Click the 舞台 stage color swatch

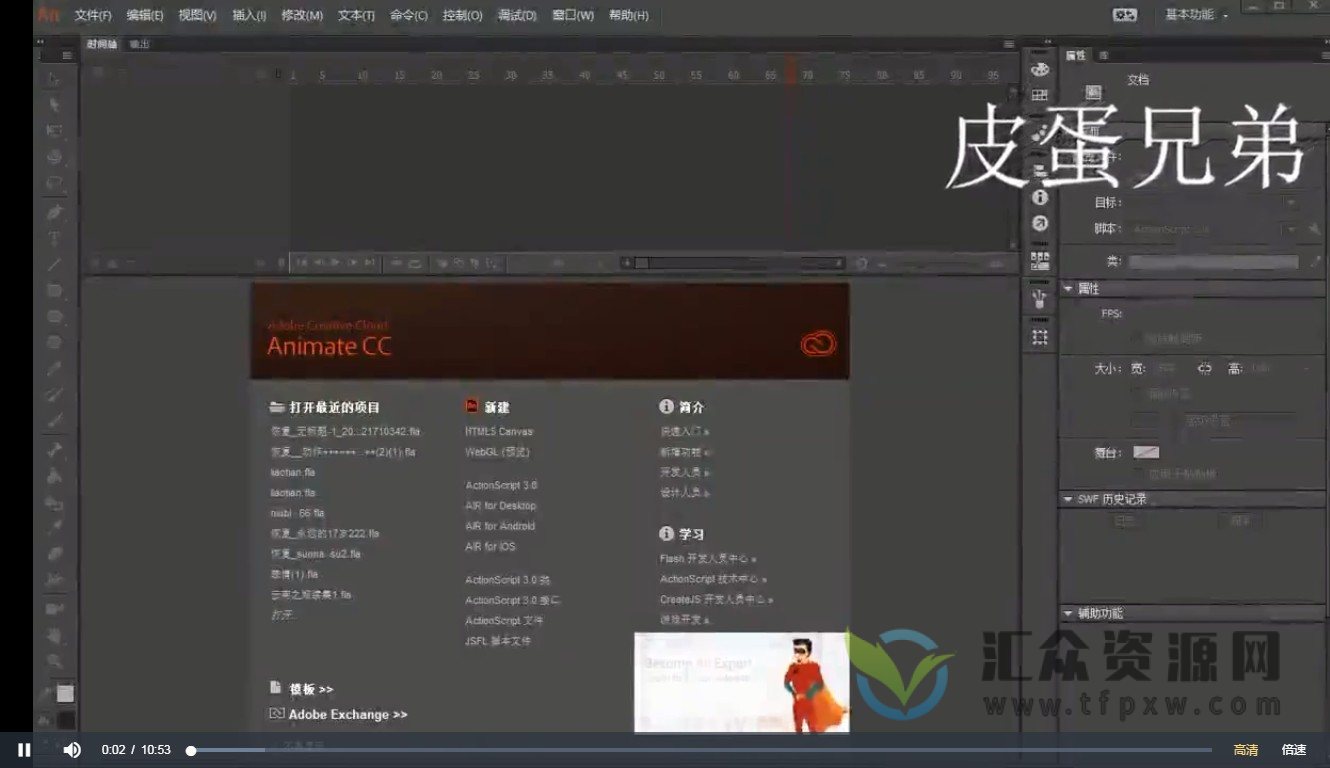1146,451
